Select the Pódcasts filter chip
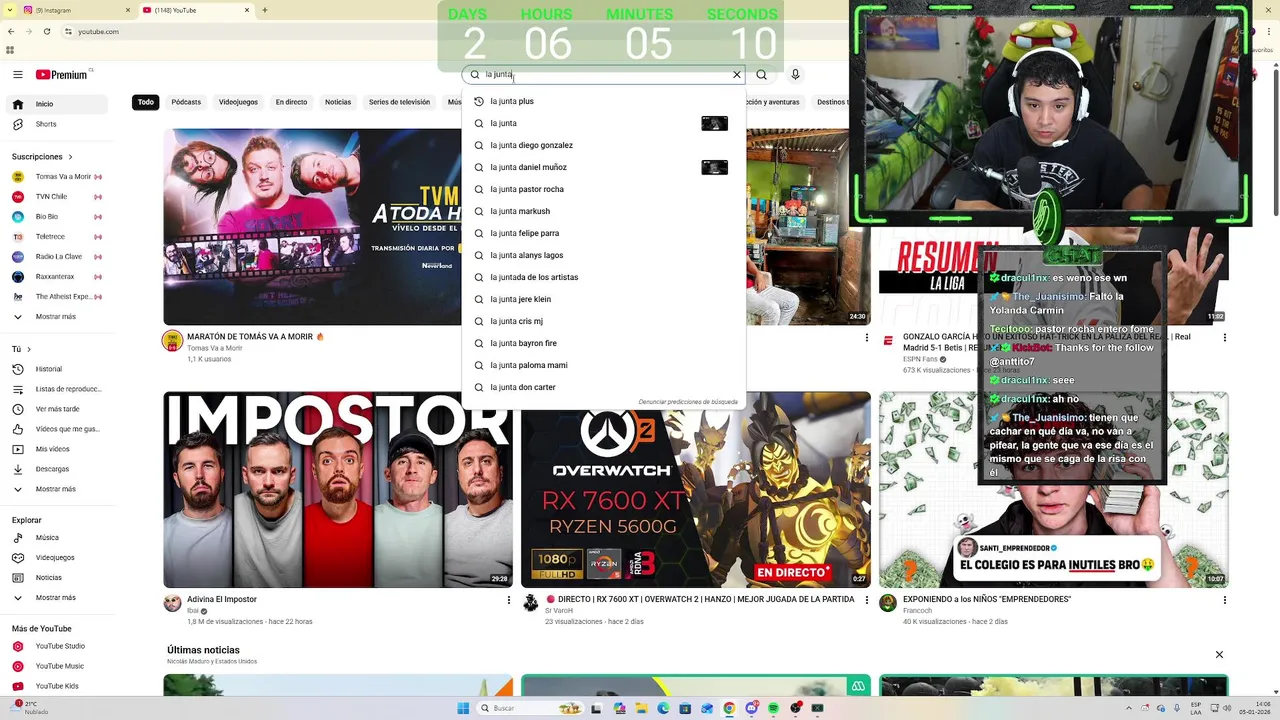The width and height of the screenshot is (1280, 720). click(186, 102)
